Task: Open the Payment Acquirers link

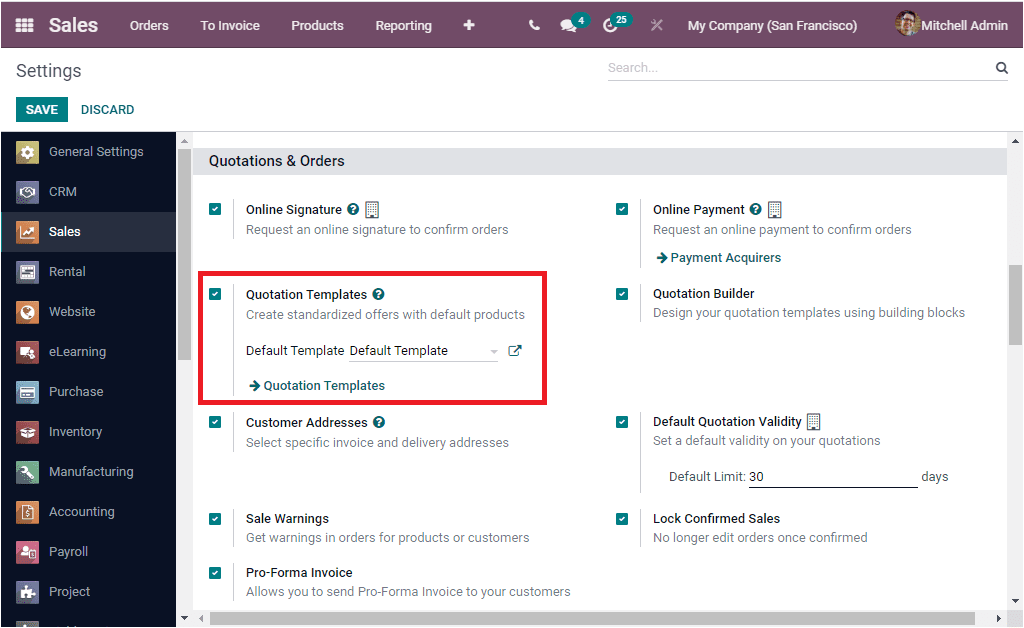Action: 725,257
